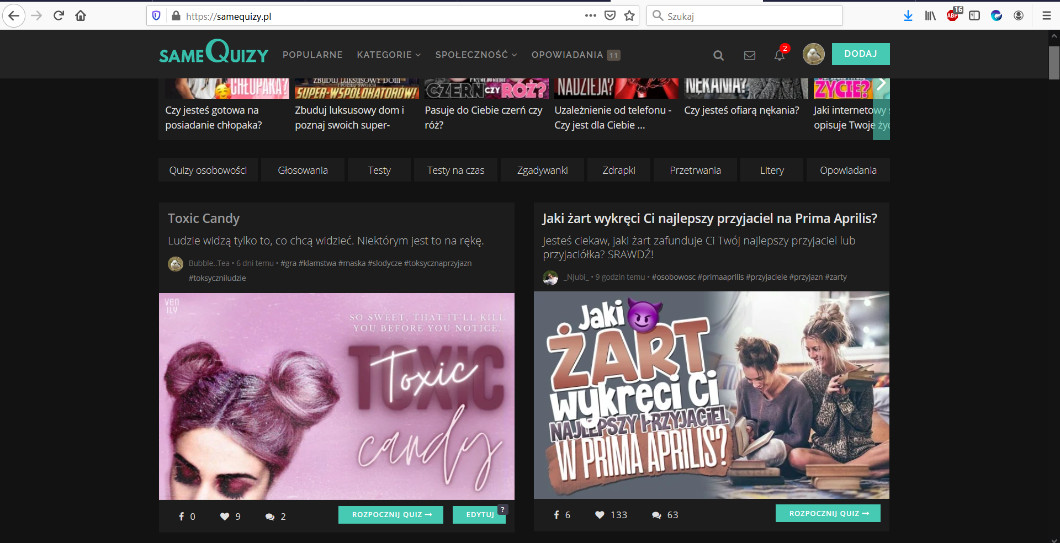Expand the Kategorie dropdown menu

(388, 55)
